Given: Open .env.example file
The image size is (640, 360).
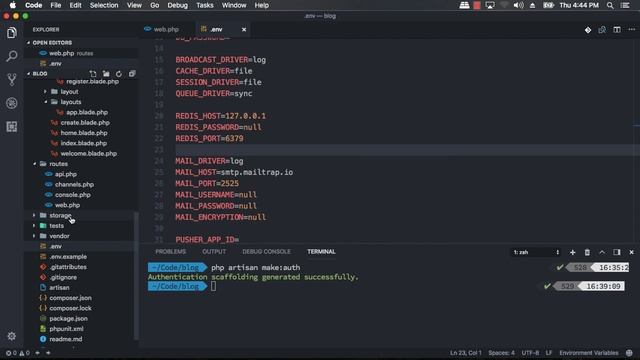Looking at the screenshot, I should (x=67, y=257).
